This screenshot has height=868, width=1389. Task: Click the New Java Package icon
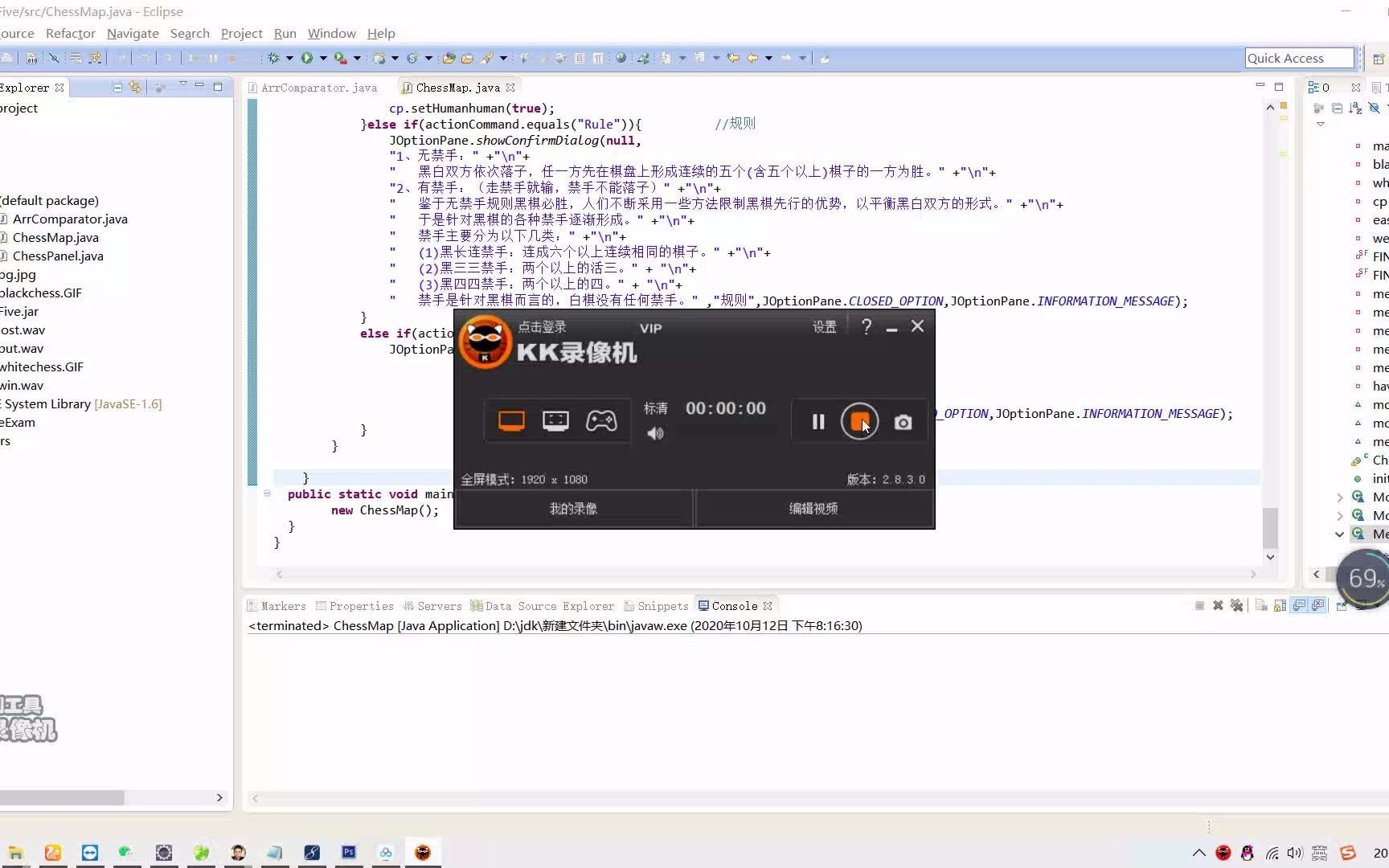379,58
